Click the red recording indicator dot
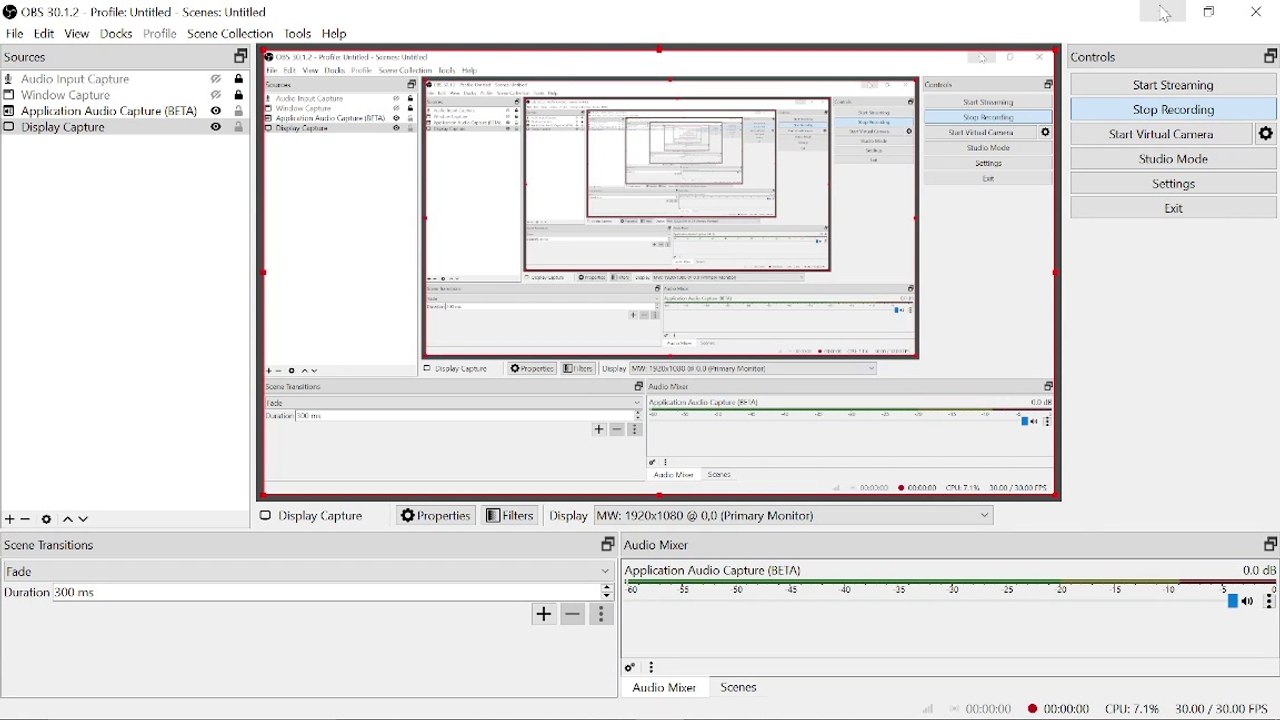Screen dimensions: 1280x720 click(x=1032, y=709)
